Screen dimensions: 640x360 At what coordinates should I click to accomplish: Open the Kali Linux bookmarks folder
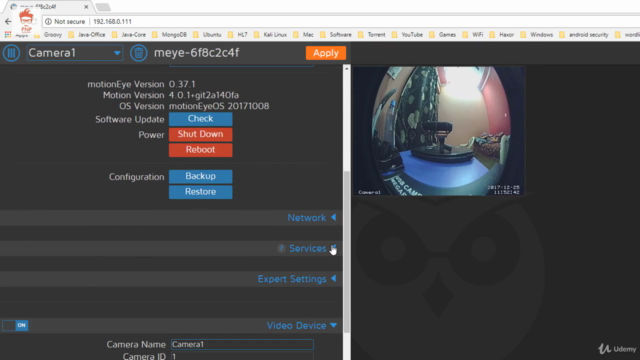pos(270,35)
